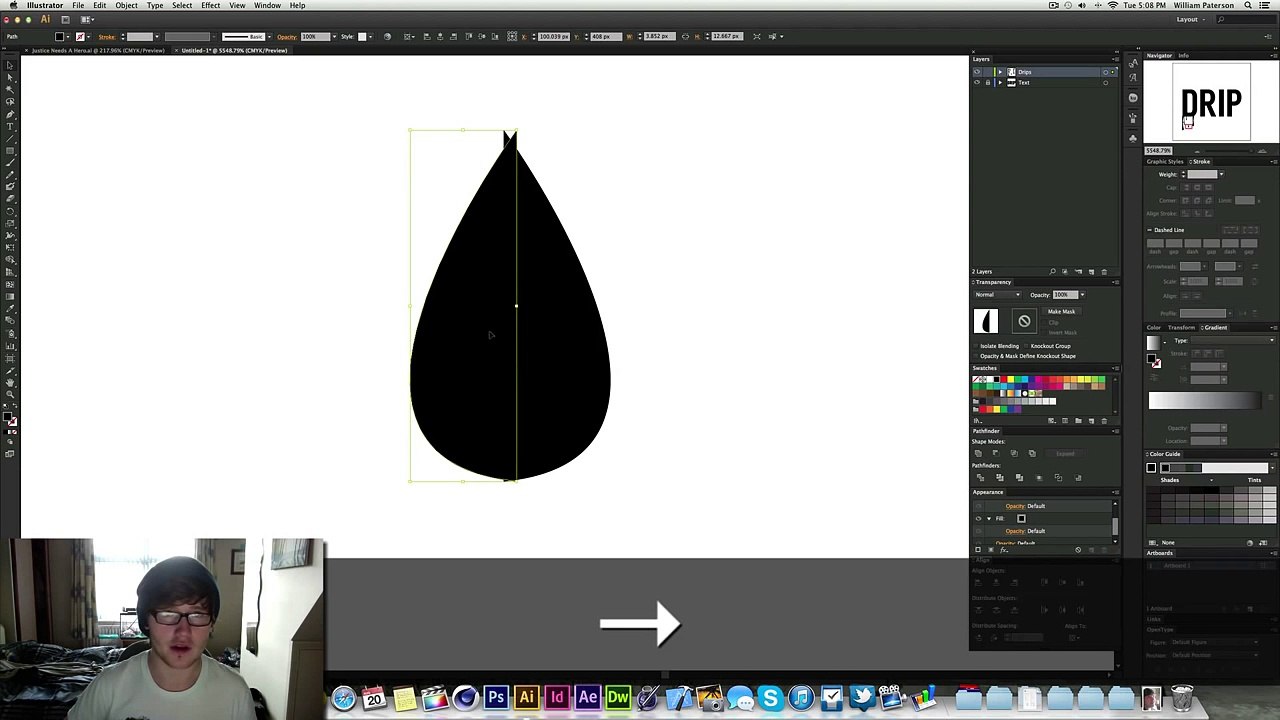Open the stroke Weight dropdown

(x=1221, y=175)
